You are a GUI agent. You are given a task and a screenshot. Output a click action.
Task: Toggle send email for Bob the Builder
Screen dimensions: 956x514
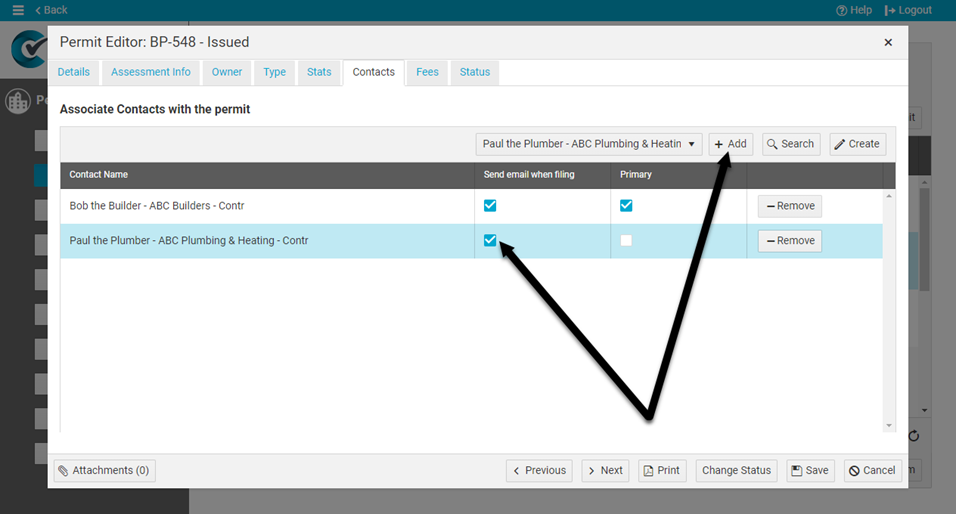[490, 205]
